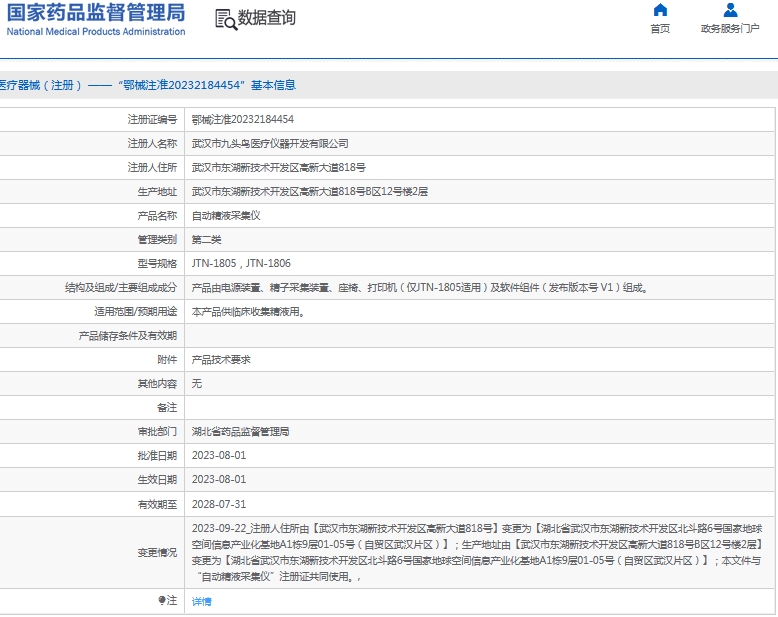This screenshot has height=617, width=778.
Task: Select 批准日期 value 2023-08-01
Action: pos(219,455)
